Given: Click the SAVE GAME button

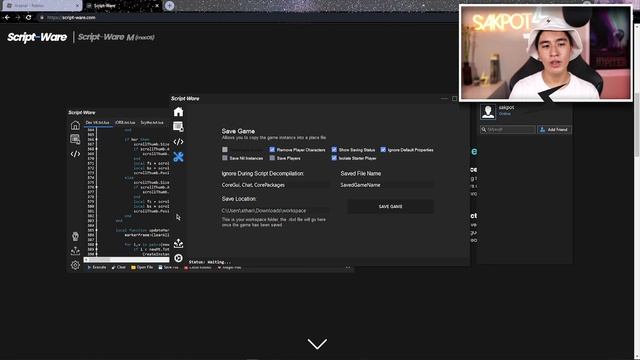Looking at the screenshot, I should coord(390,207).
